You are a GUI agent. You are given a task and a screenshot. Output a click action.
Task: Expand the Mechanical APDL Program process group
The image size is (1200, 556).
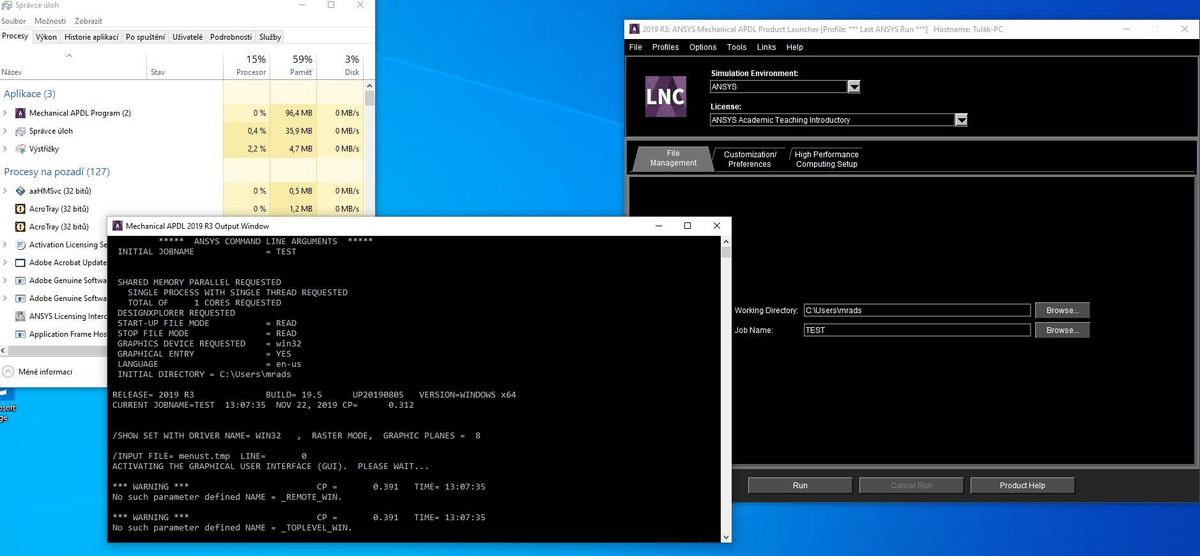(6, 113)
